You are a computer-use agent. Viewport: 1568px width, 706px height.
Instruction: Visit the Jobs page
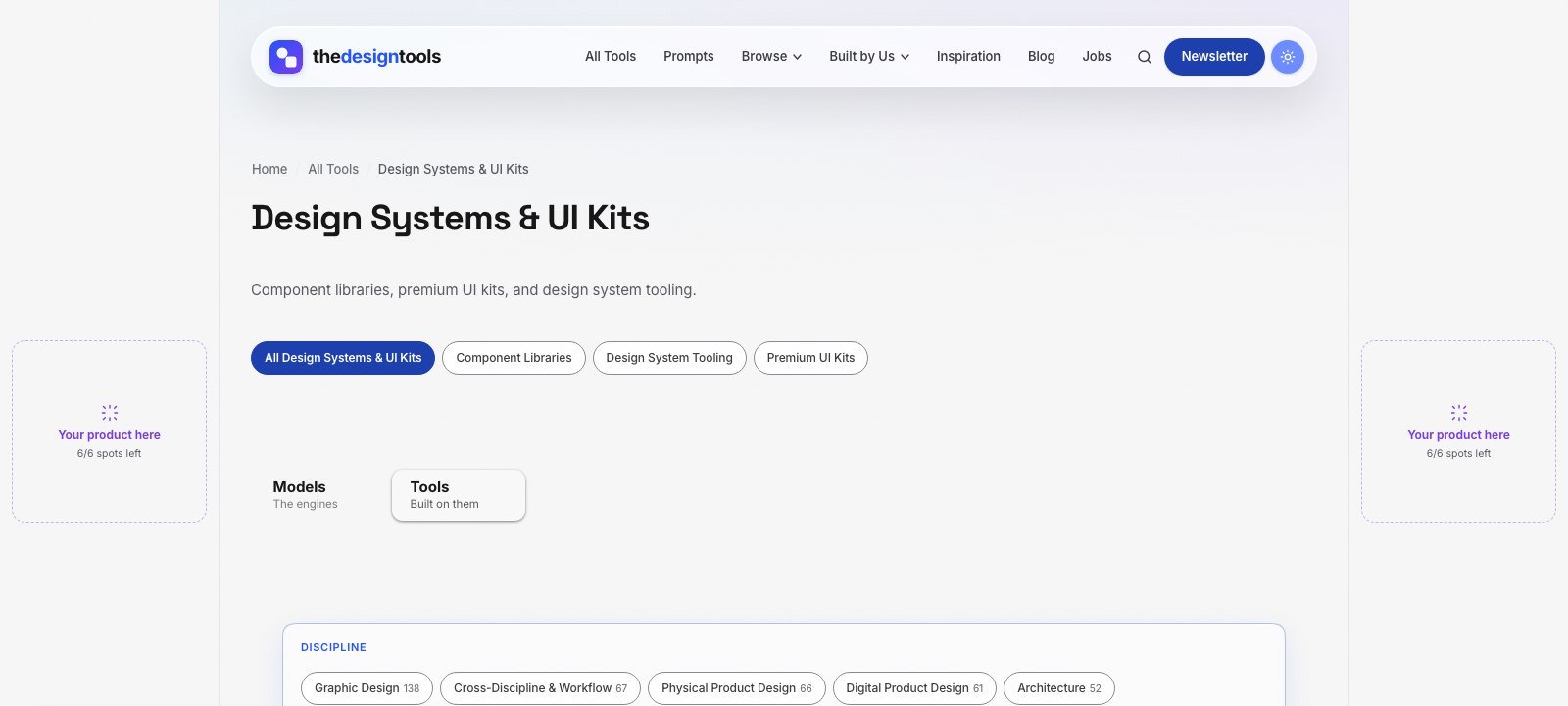coord(1097,57)
